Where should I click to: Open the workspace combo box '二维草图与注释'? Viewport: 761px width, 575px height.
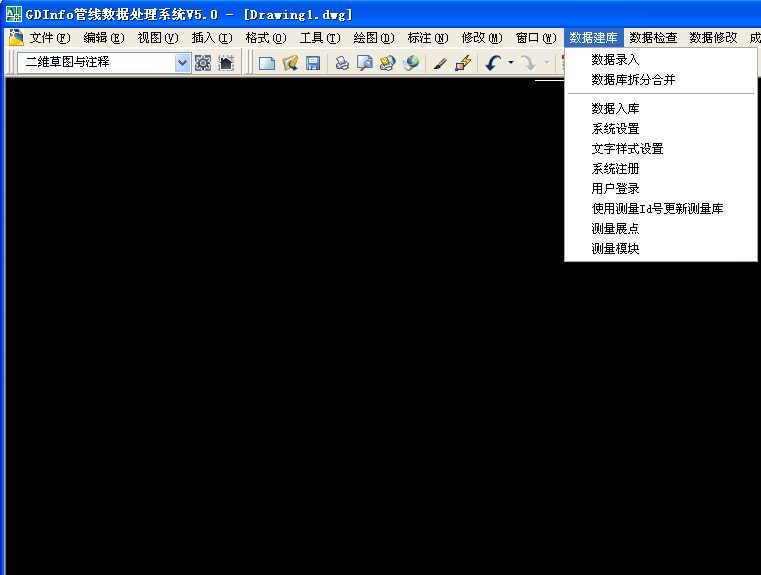pos(103,63)
